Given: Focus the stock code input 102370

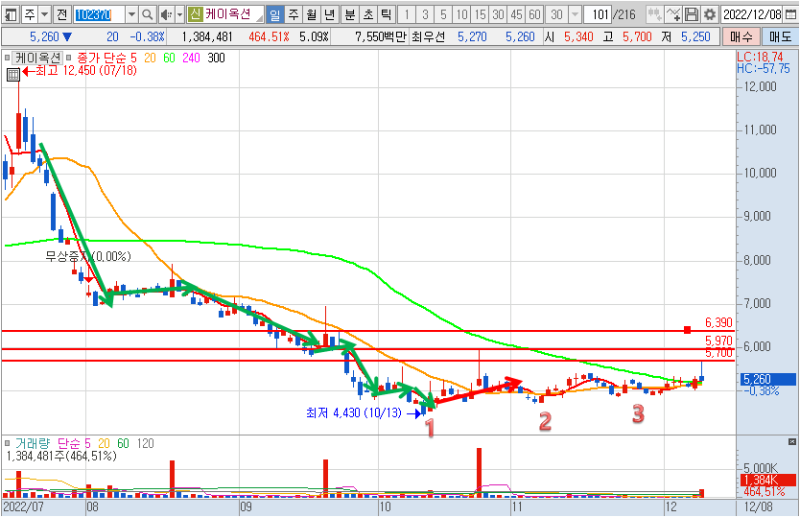Looking at the screenshot, I should (x=99, y=14).
